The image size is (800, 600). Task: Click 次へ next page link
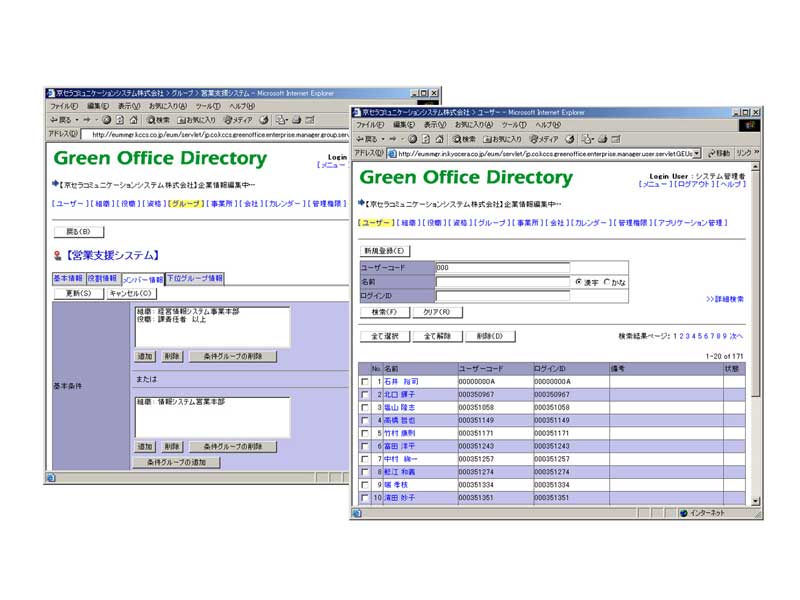pos(736,336)
